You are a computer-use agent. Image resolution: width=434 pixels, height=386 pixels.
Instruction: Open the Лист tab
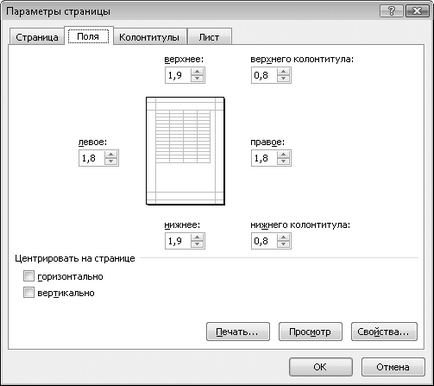pyautogui.click(x=209, y=37)
